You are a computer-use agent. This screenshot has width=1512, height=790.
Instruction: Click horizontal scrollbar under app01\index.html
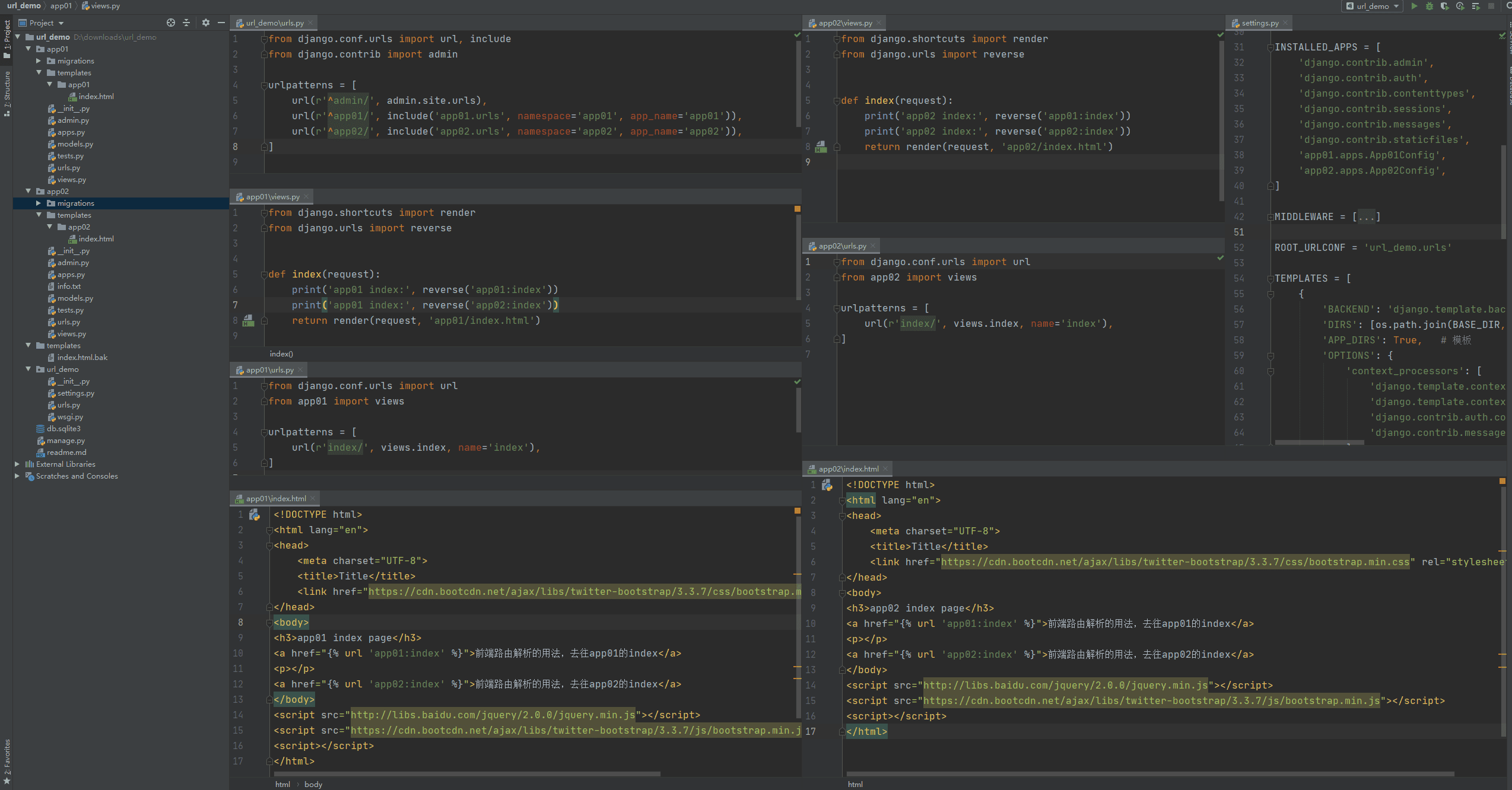tap(467, 774)
